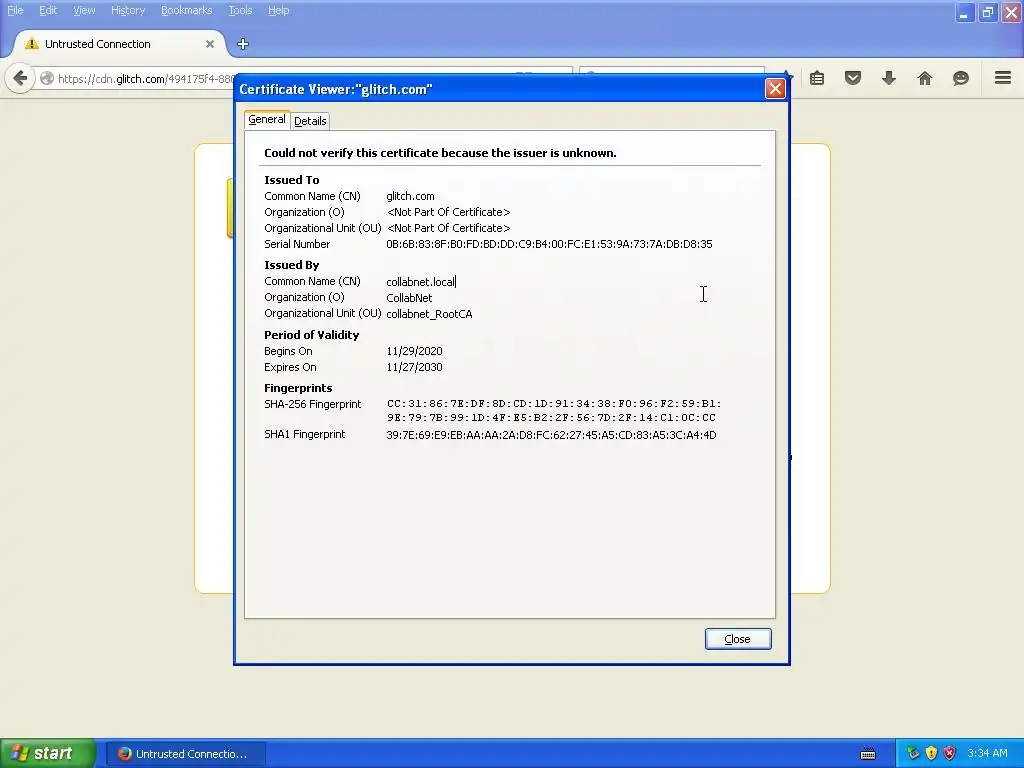1024x768 pixels.
Task: Click the Hello chat smiley icon
Action: click(961, 78)
